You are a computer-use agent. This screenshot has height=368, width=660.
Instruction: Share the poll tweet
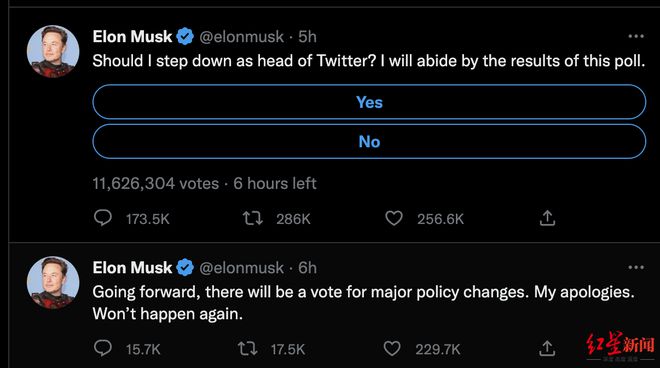click(547, 218)
